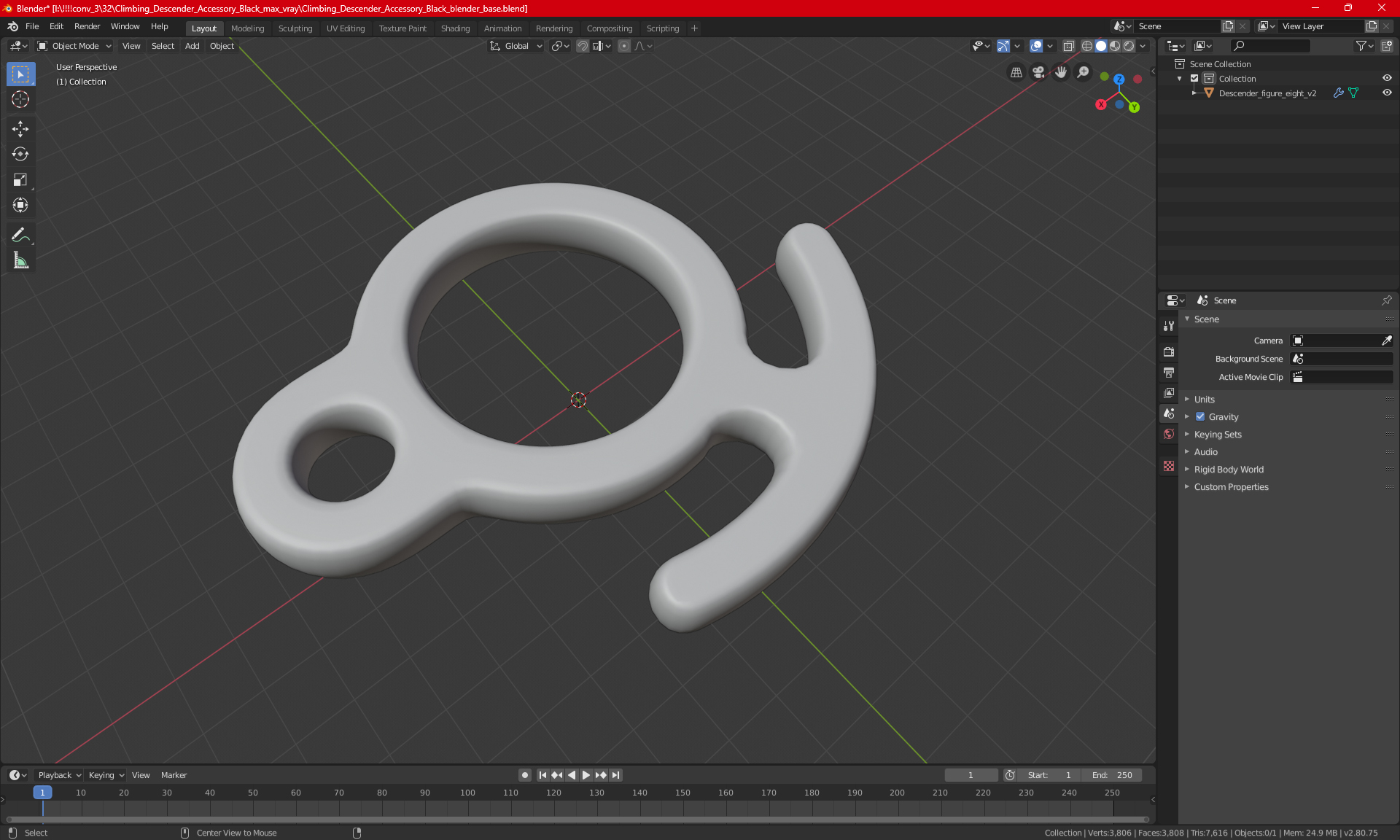
Task: Select the Cursor tool in toolbar
Action: pos(20,99)
